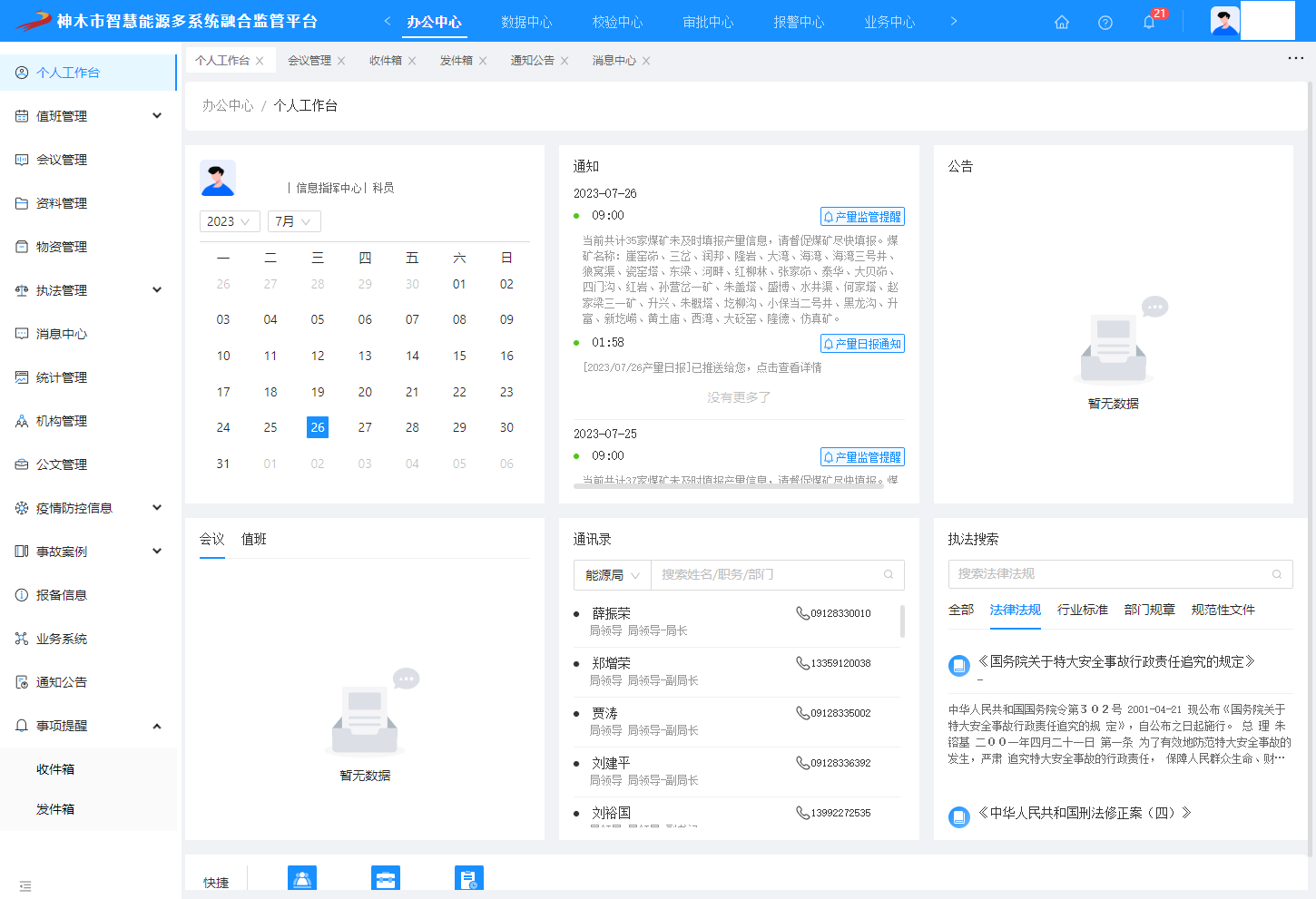Open 国务院关于特大安全事故行政责任追究的规定 link
The width and height of the screenshot is (1316, 899).
coord(1116,661)
